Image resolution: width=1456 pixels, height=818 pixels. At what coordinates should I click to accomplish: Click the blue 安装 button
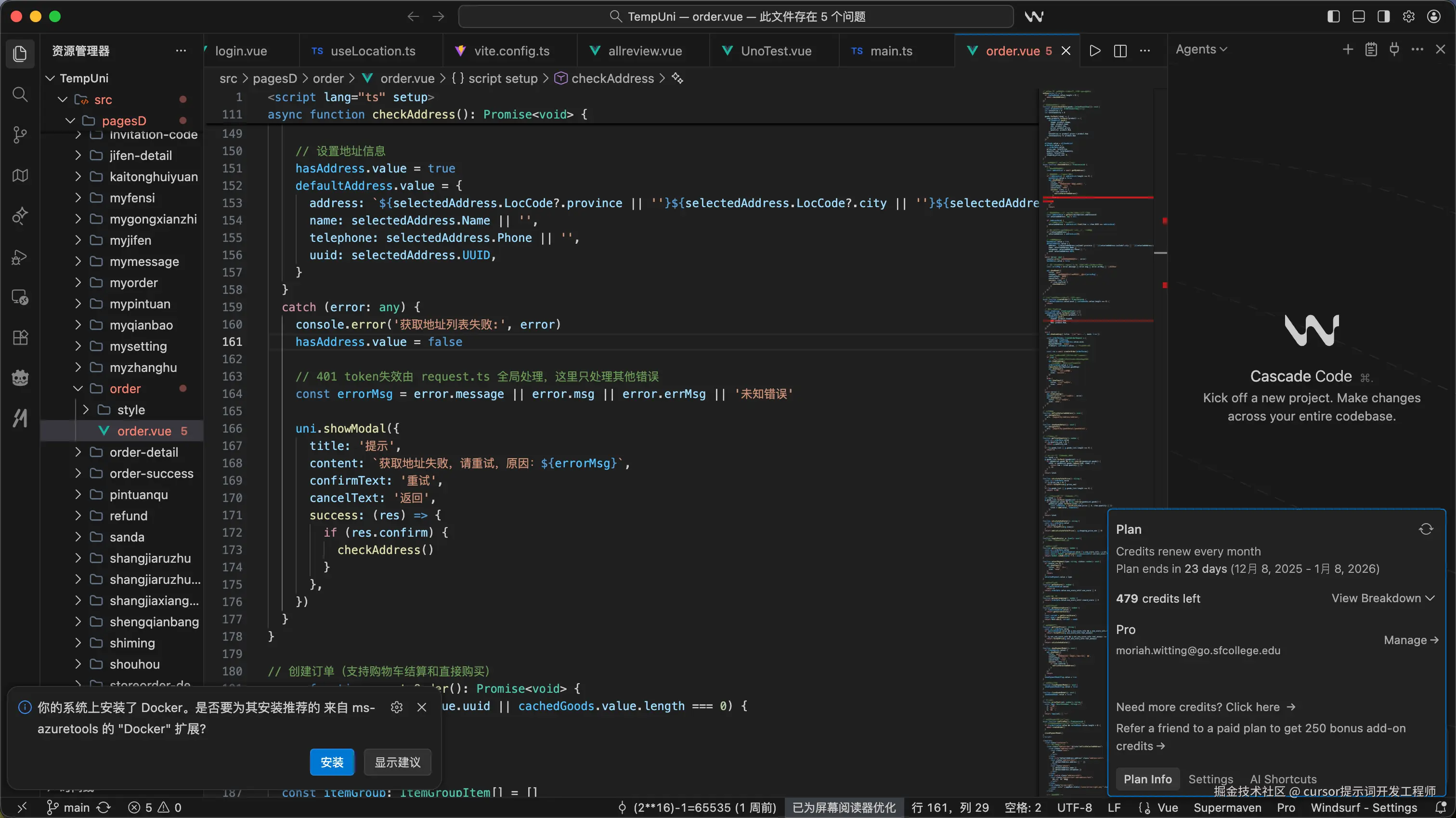[332, 762]
